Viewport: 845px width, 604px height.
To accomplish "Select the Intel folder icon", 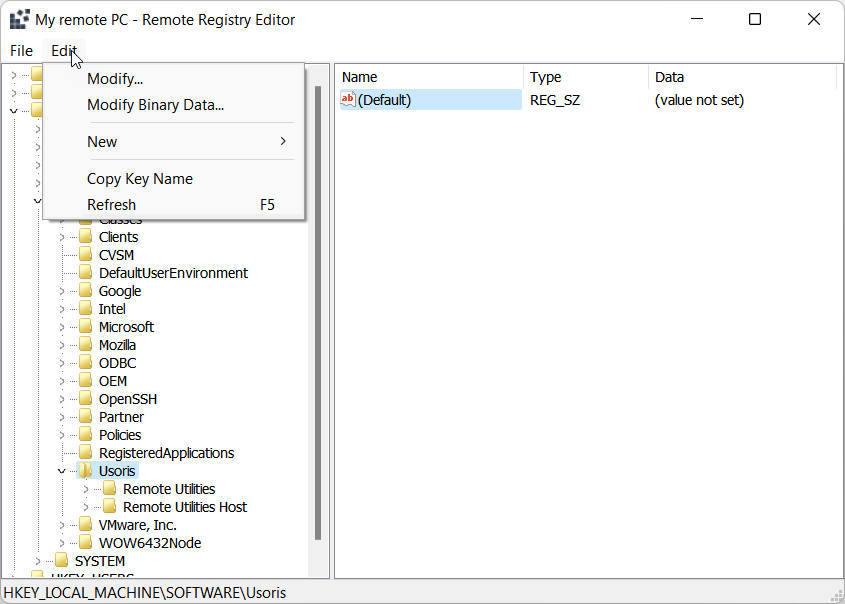I will (x=86, y=309).
